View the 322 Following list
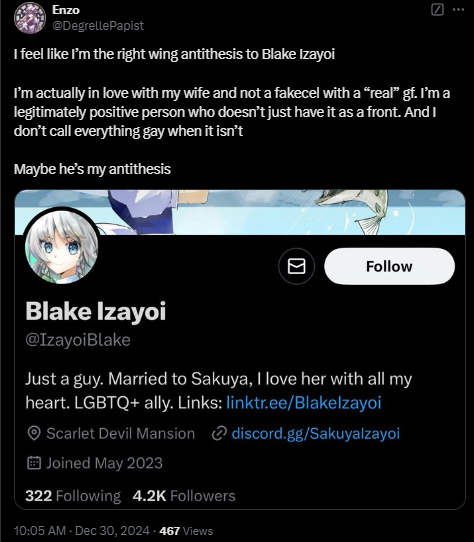This screenshot has height=542, width=474. 73,496
